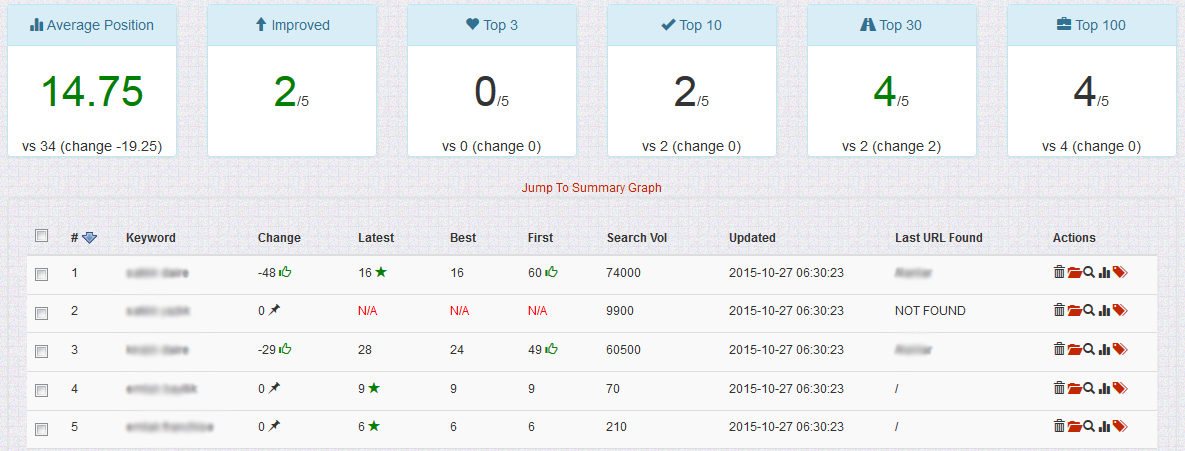Sort table by First column

tap(540, 237)
